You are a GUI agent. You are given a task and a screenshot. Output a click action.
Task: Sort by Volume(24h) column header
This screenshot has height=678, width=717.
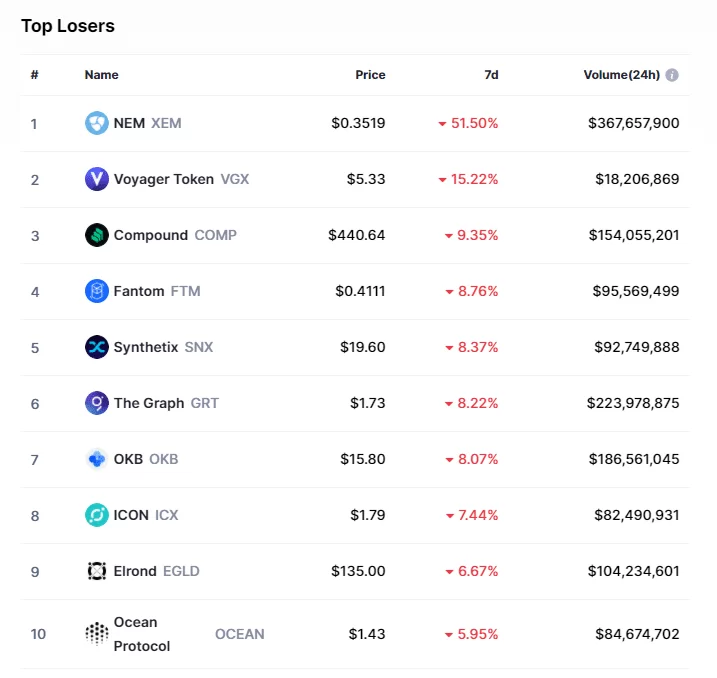click(x=621, y=75)
